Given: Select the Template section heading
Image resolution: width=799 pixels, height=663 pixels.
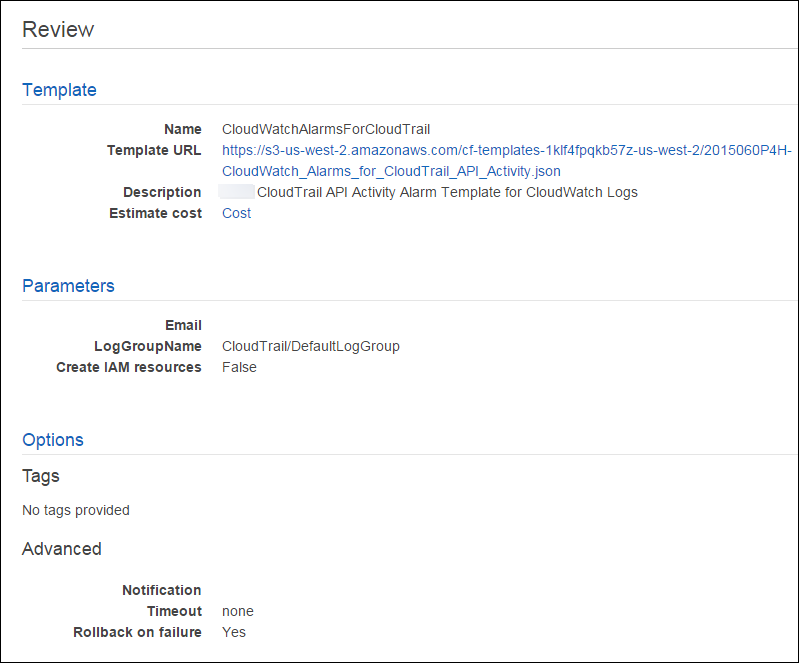Looking at the screenshot, I should [59, 90].
